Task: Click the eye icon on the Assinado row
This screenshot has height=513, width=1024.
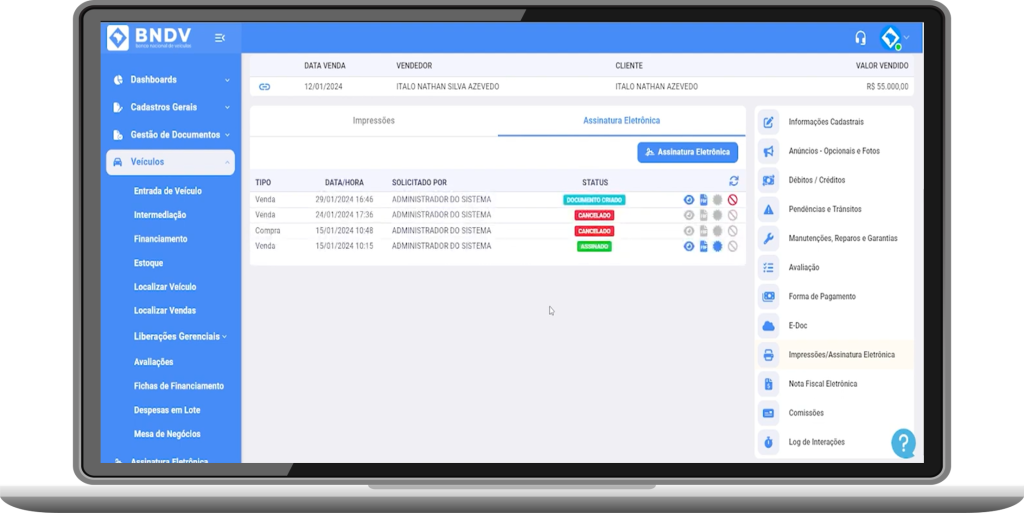Action: point(688,246)
